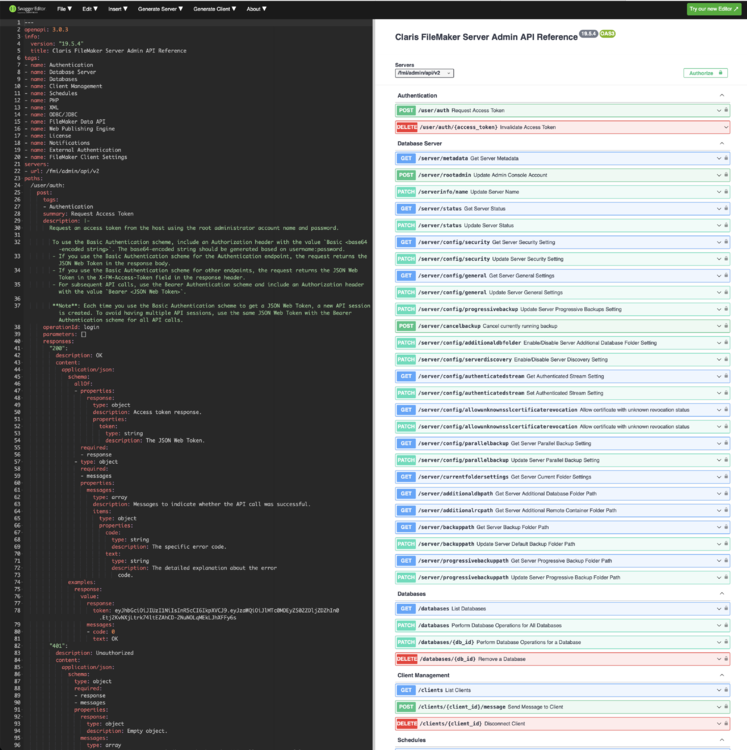This screenshot has width=747, height=750.
Task: Click lock icon on PATCH /server/config/serverdiscovery row
Action: pos(726,359)
